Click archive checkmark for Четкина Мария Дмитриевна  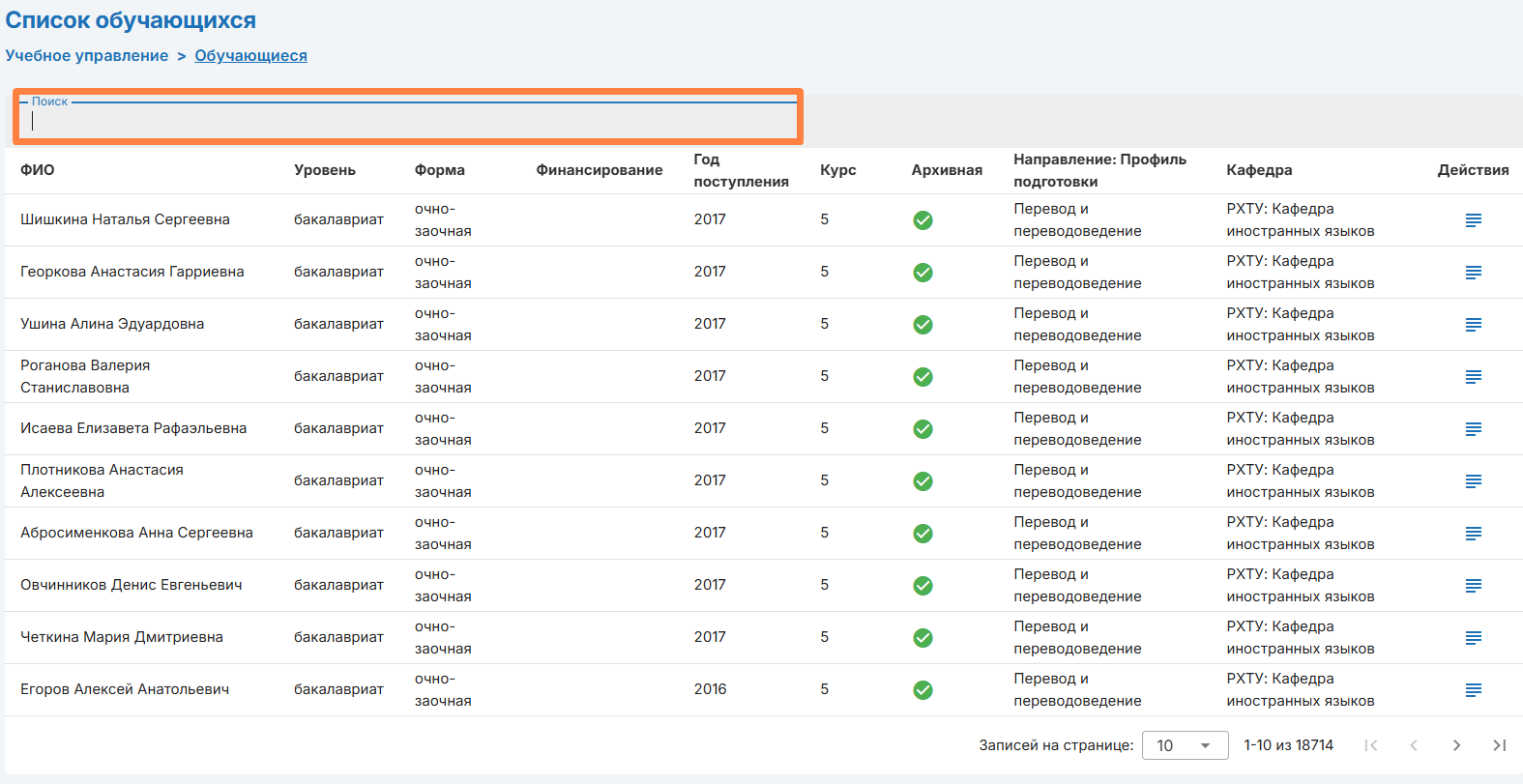tap(923, 638)
